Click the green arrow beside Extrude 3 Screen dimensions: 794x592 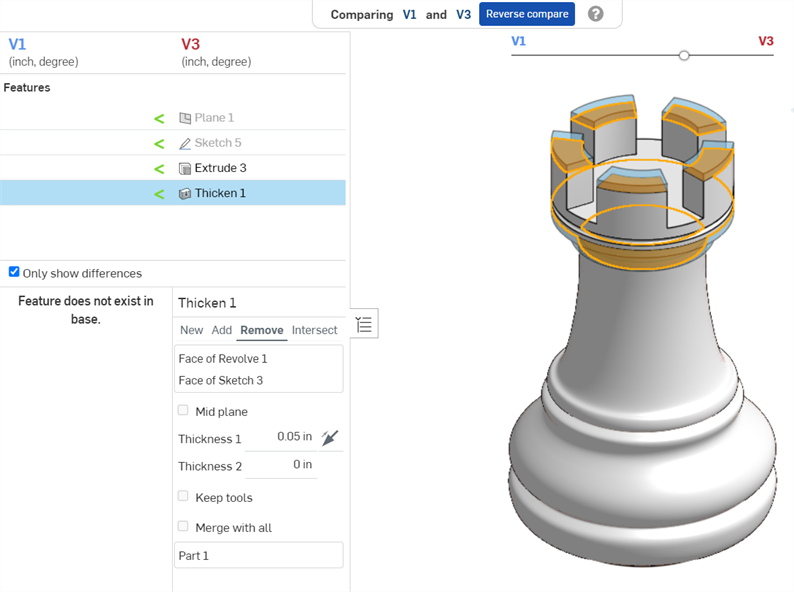coord(159,168)
